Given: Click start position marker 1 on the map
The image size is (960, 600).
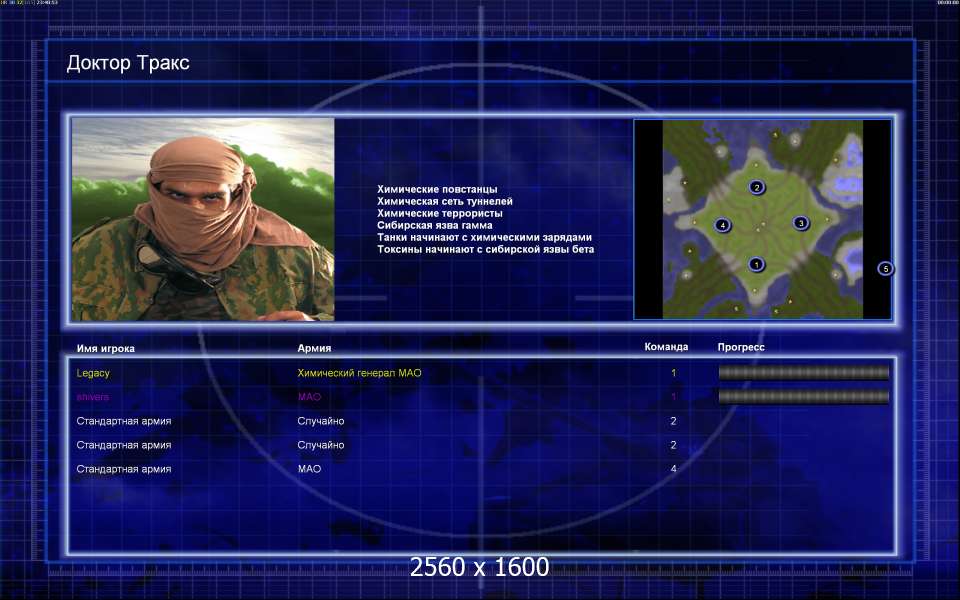Looking at the screenshot, I should [x=756, y=264].
